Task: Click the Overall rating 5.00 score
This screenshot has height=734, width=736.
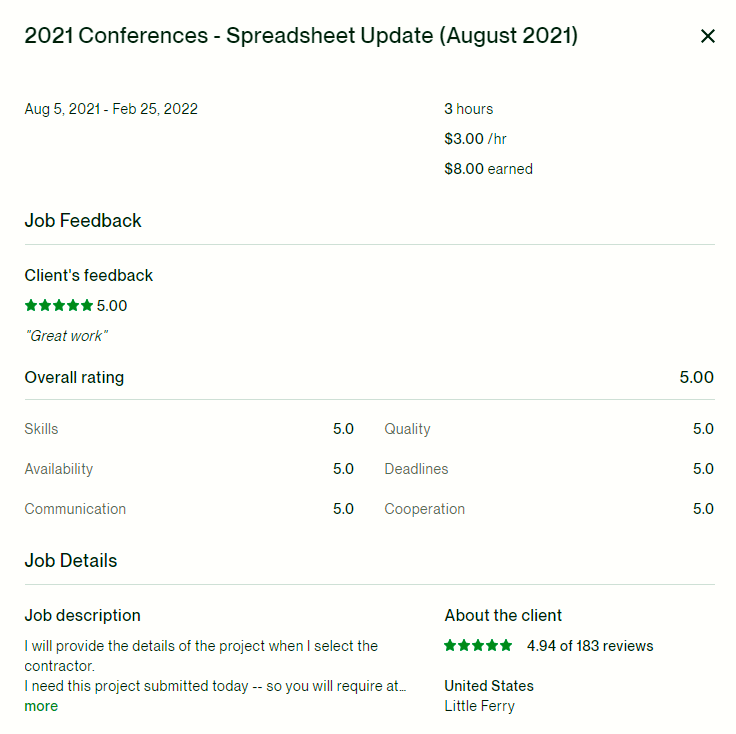Action: [696, 378]
